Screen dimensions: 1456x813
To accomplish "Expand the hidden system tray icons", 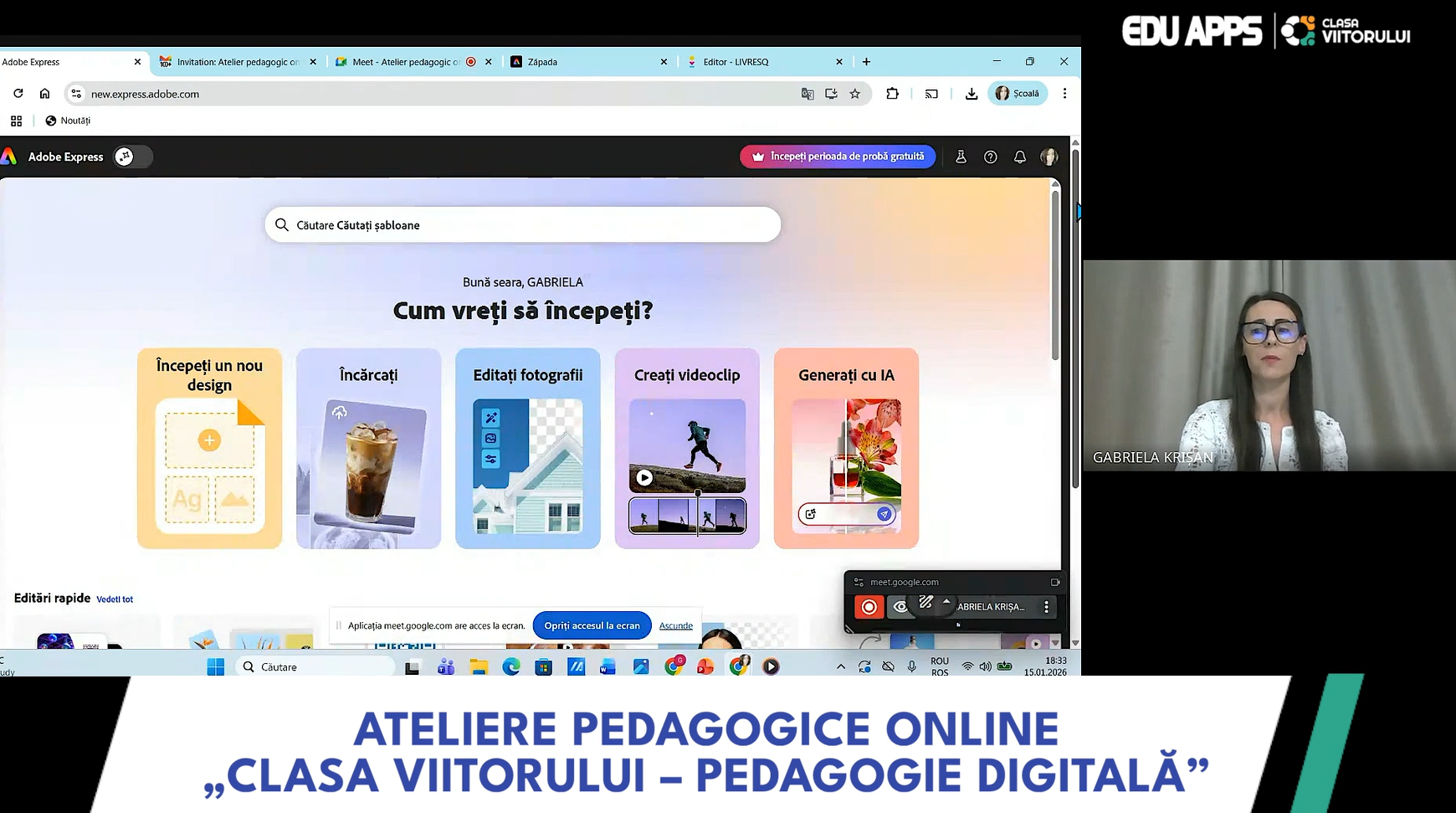I will pyautogui.click(x=840, y=666).
